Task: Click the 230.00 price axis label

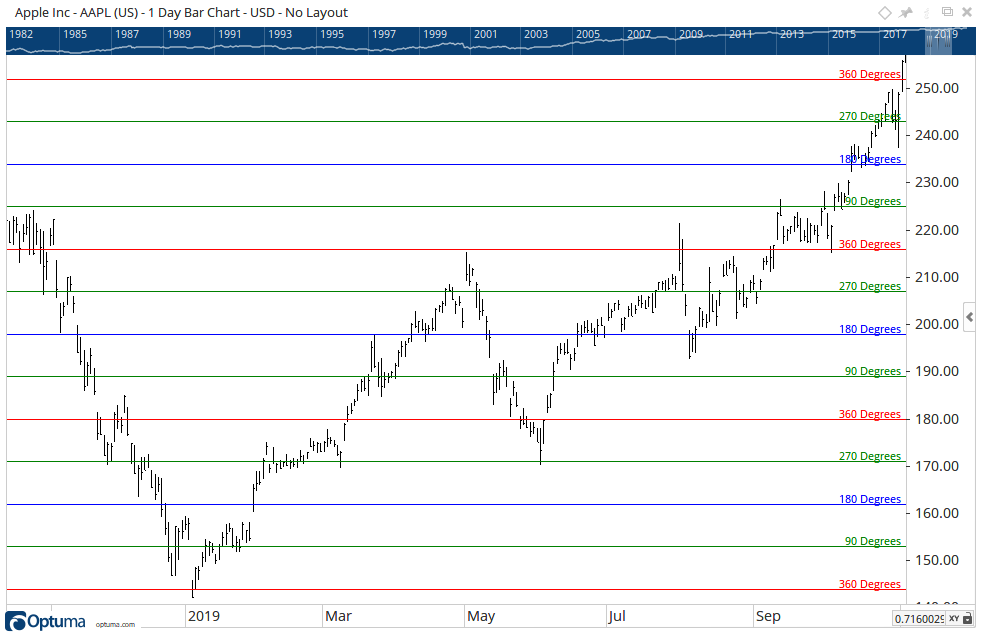Action: coord(937,182)
